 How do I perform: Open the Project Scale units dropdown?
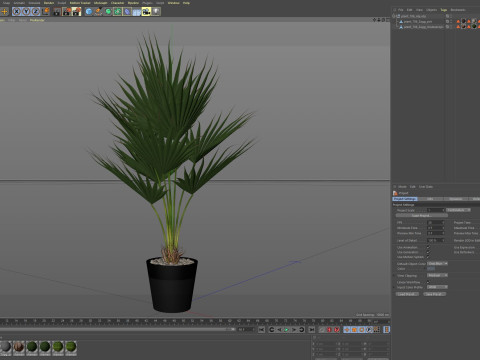[458, 210]
